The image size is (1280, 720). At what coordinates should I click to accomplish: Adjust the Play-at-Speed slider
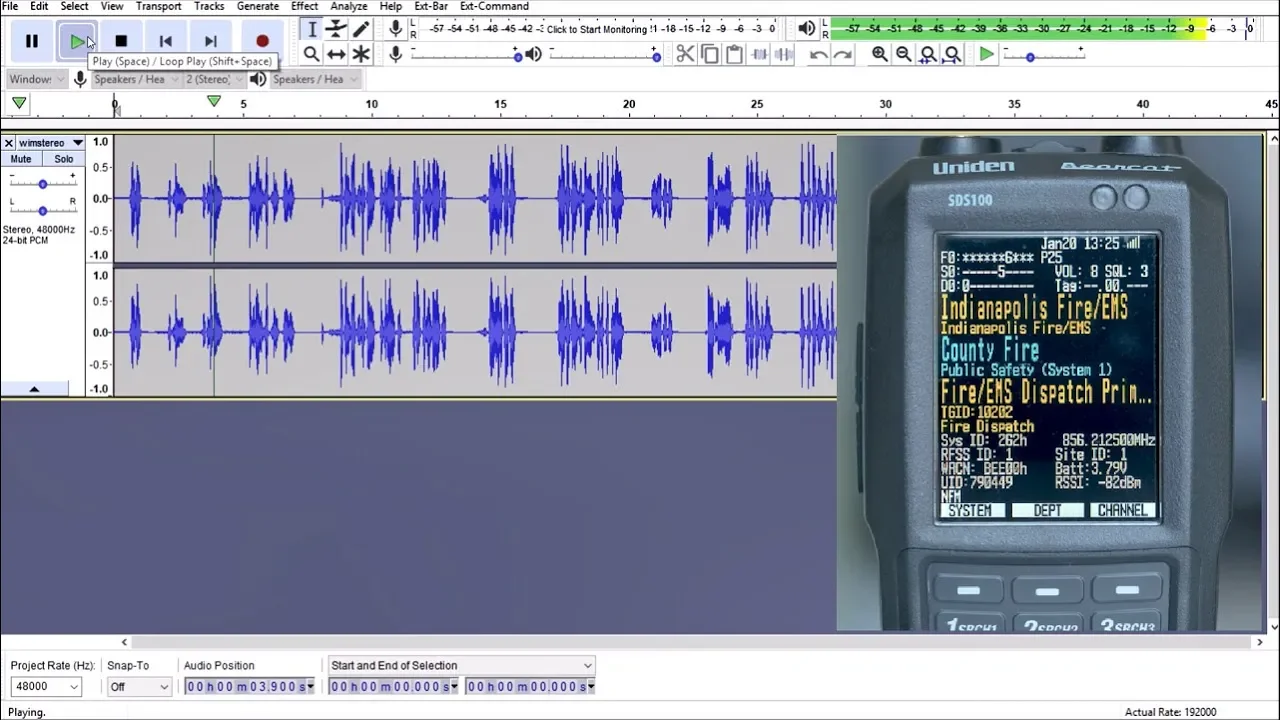tap(1043, 56)
